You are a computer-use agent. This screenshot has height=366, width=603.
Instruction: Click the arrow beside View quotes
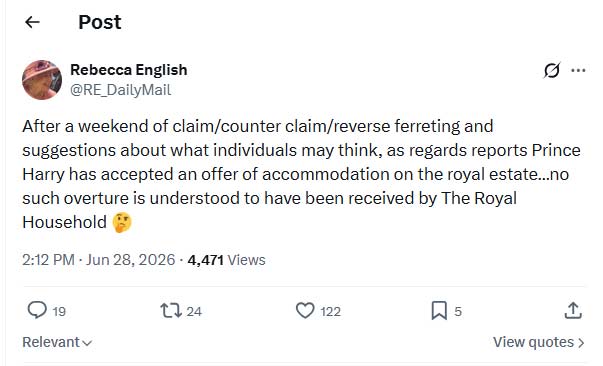pos(581,342)
